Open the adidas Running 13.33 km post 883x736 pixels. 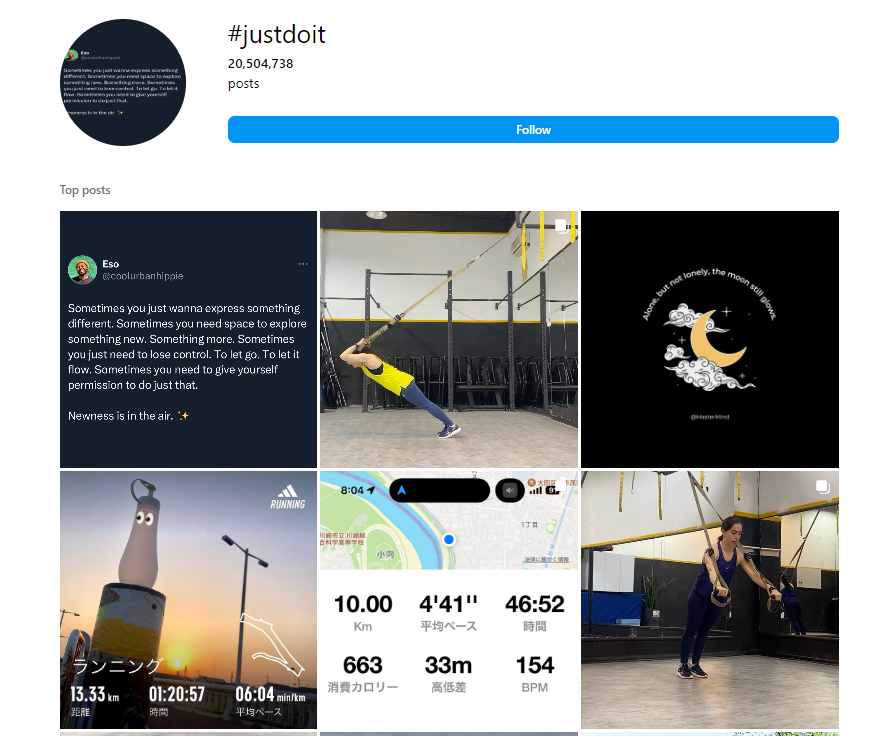188,600
